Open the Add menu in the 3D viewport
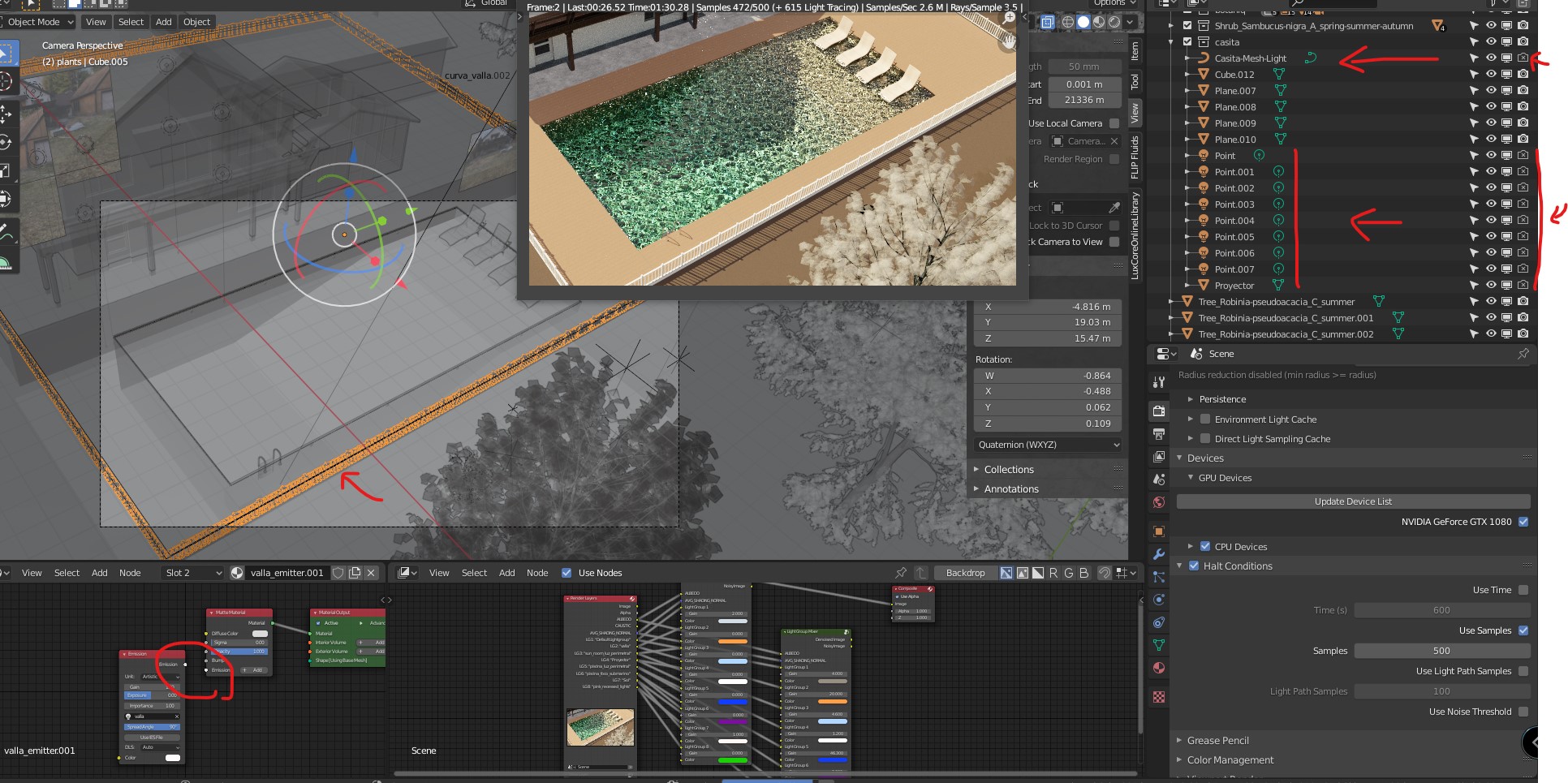 (x=163, y=22)
